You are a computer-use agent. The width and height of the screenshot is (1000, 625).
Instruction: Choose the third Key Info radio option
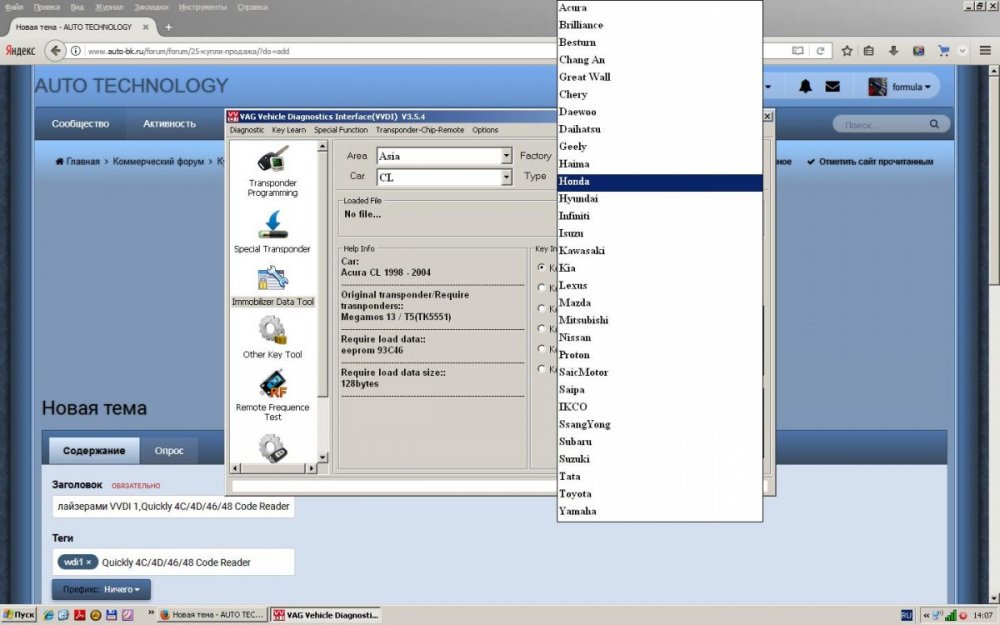pos(542,309)
